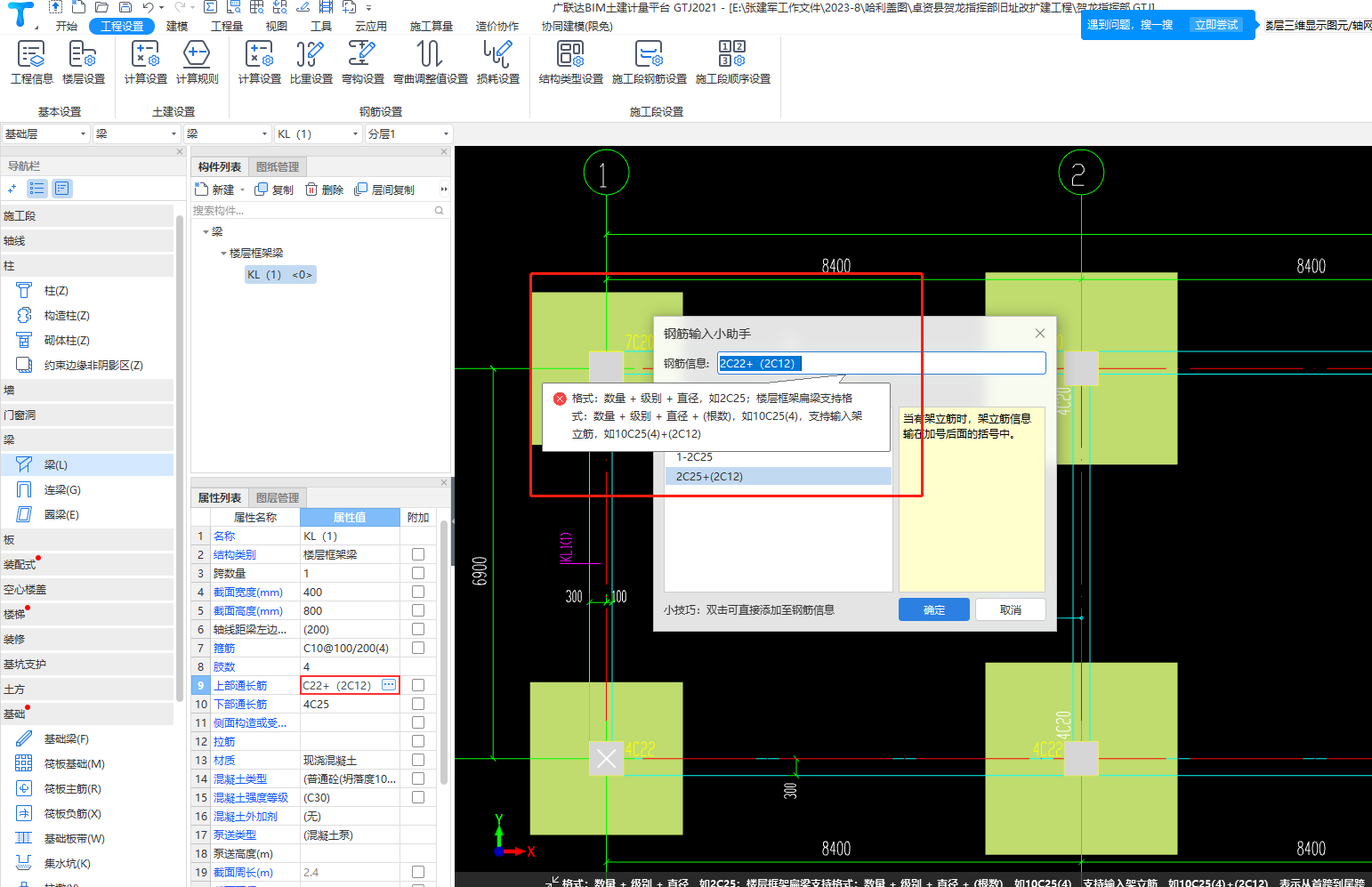
Task: Switch to 云应用 ribbon tab
Action: 371,27
